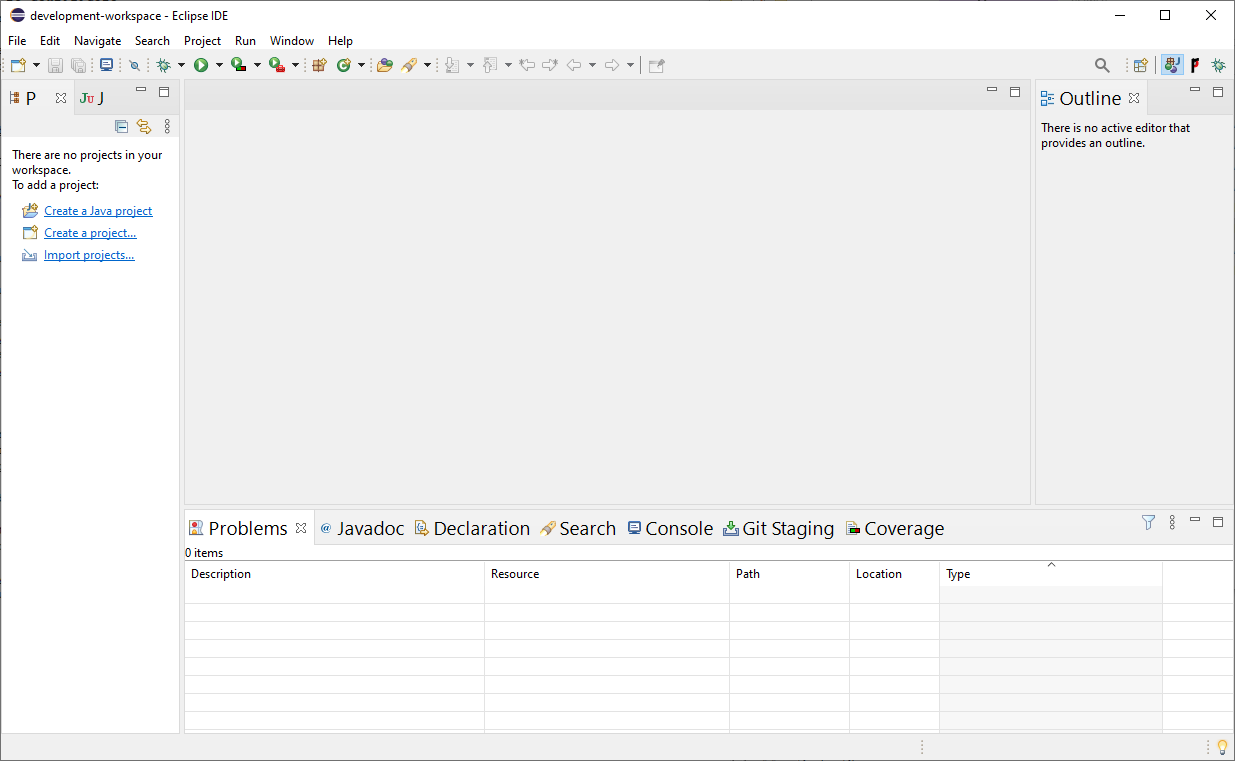Click the Import projects link

[x=89, y=255]
